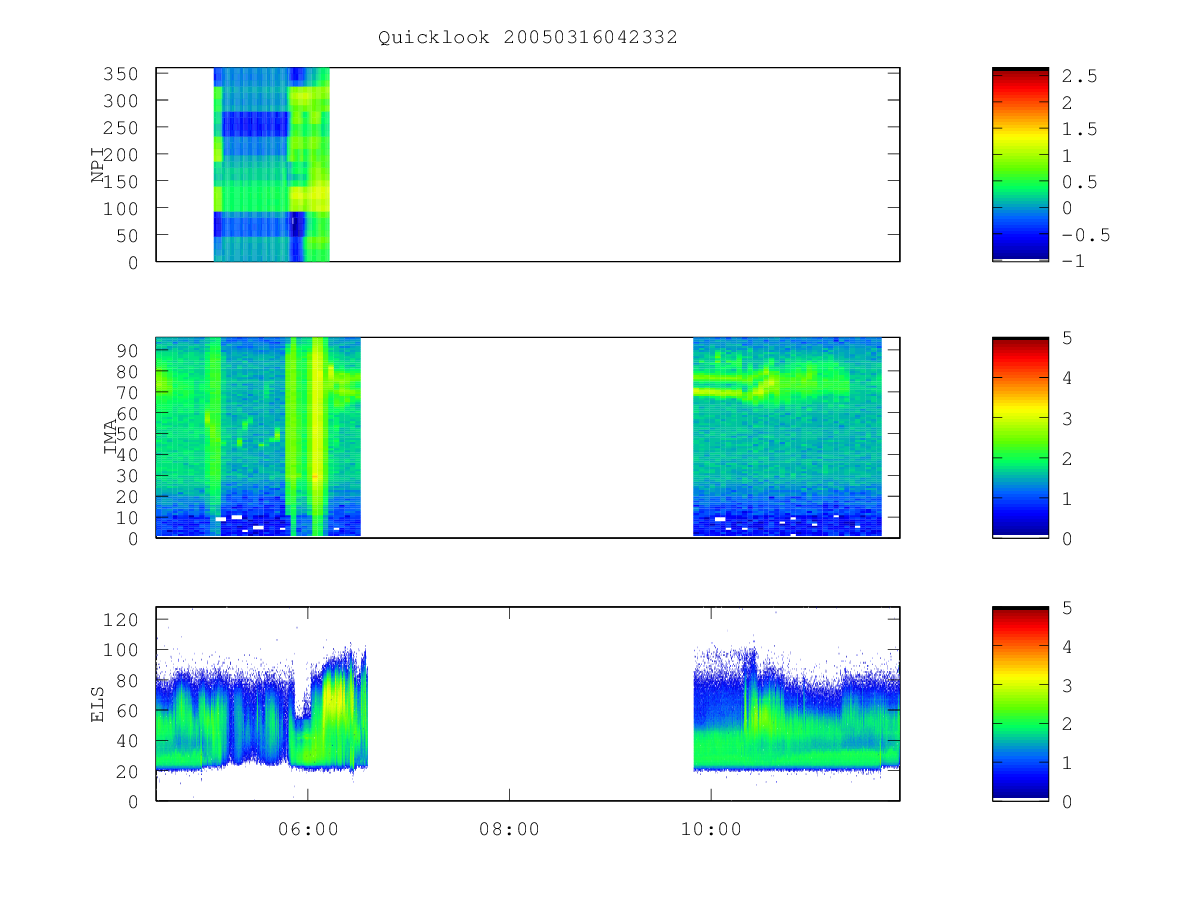Click the IMA data block near 10:00
1200x900 pixels.
click(787, 437)
